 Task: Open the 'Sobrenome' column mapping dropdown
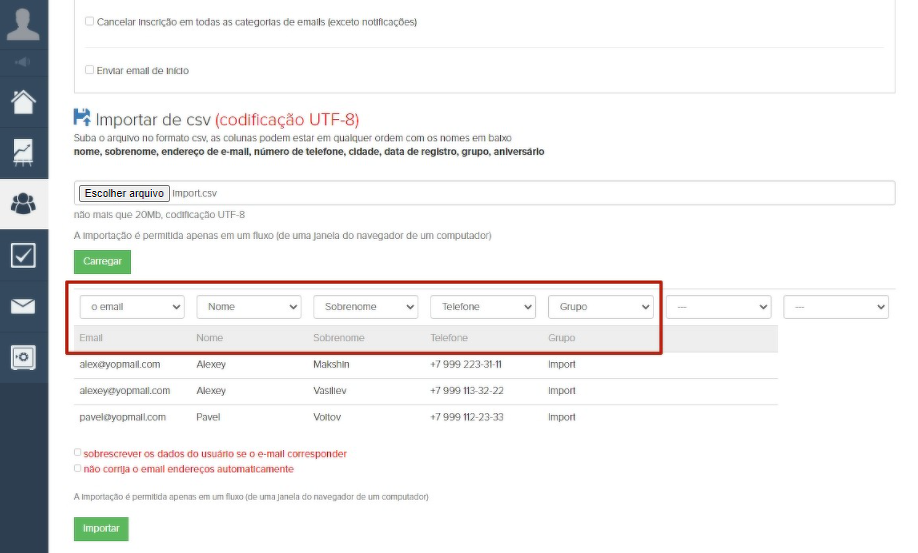[x=365, y=307]
